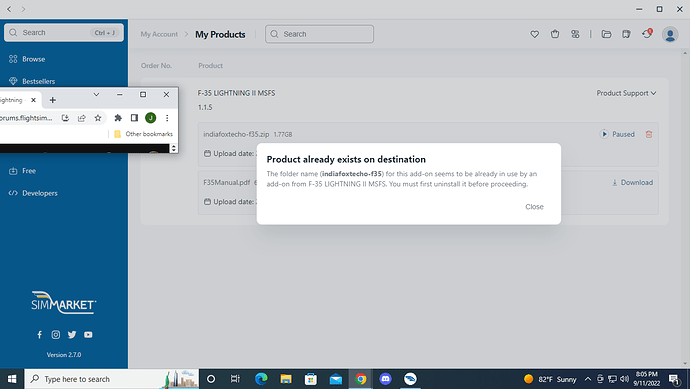
Task: Toggle Chrome side panel icon
Action: click(x=134, y=118)
